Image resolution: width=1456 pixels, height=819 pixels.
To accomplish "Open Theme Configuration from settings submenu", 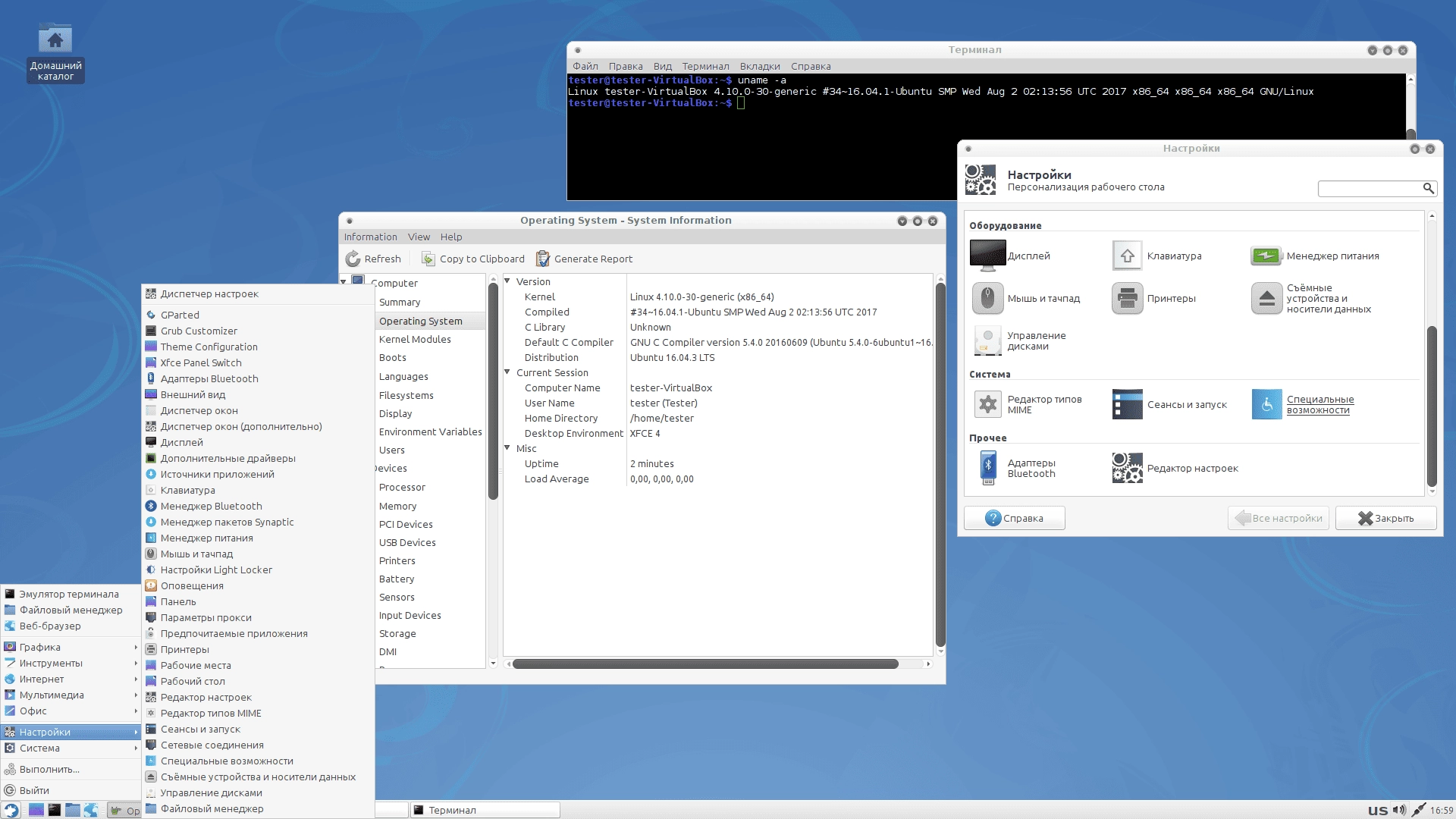I will click(258, 347).
